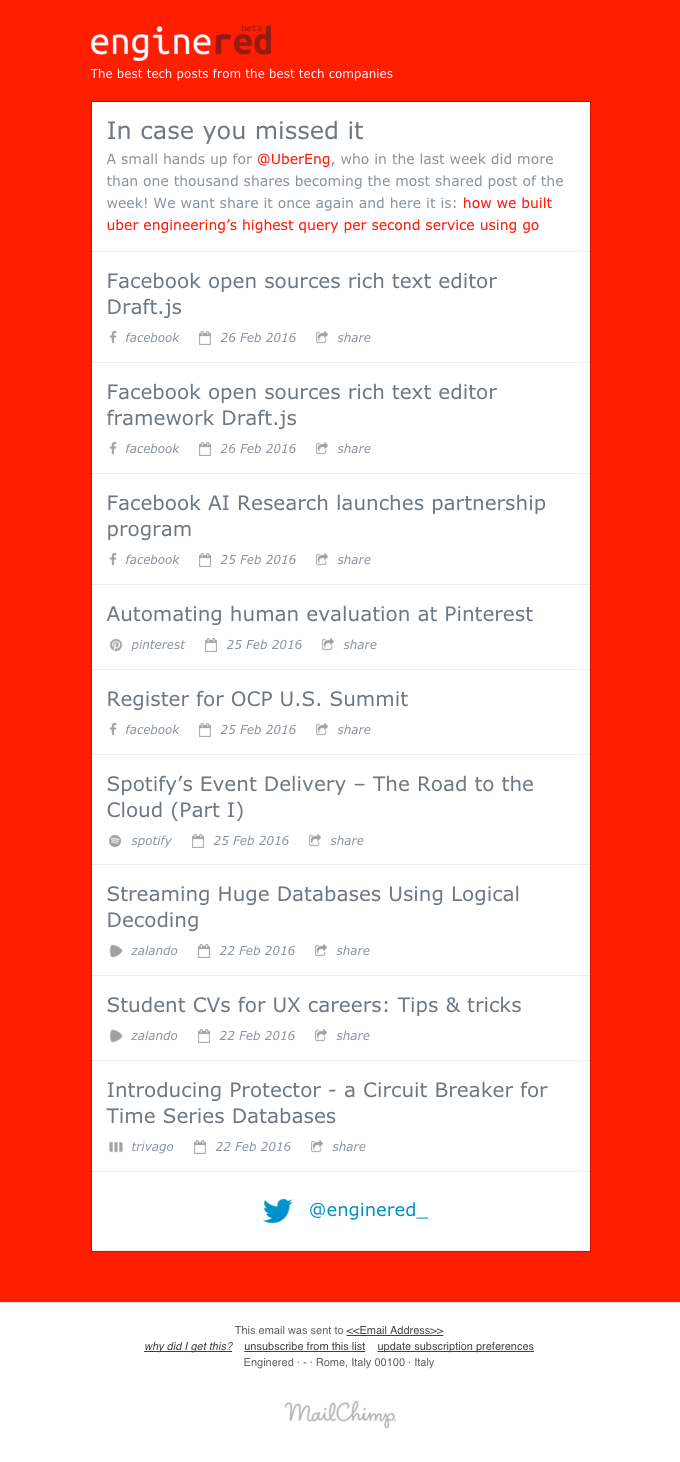The width and height of the screenshot is (680, 1462).
Task: Click the trivago icon under Introducing Protector post
Action: click(x=115, y=1146)
